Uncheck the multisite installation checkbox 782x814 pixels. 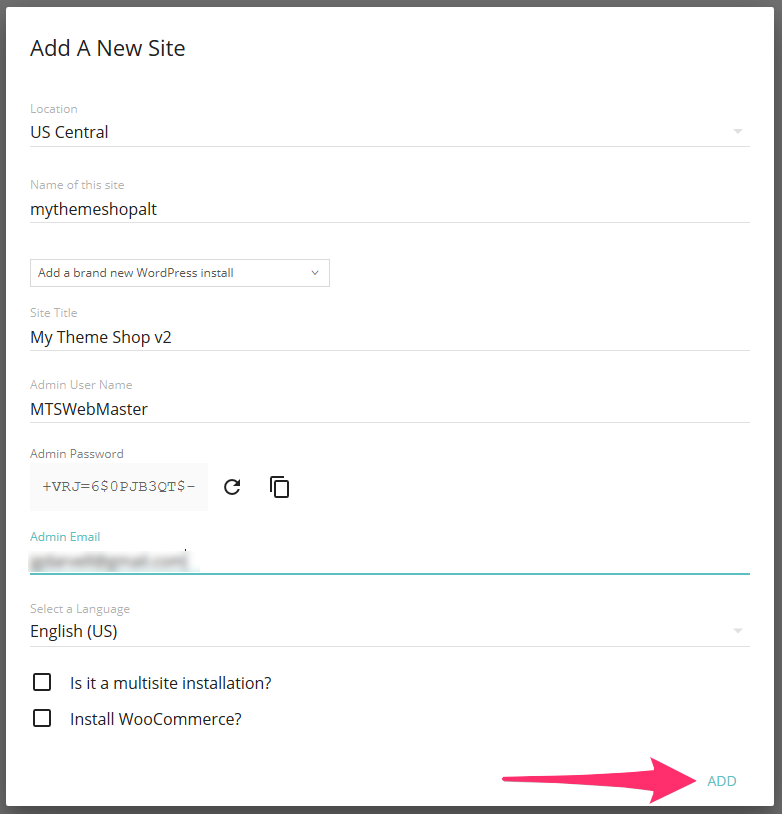pos(41,682)
